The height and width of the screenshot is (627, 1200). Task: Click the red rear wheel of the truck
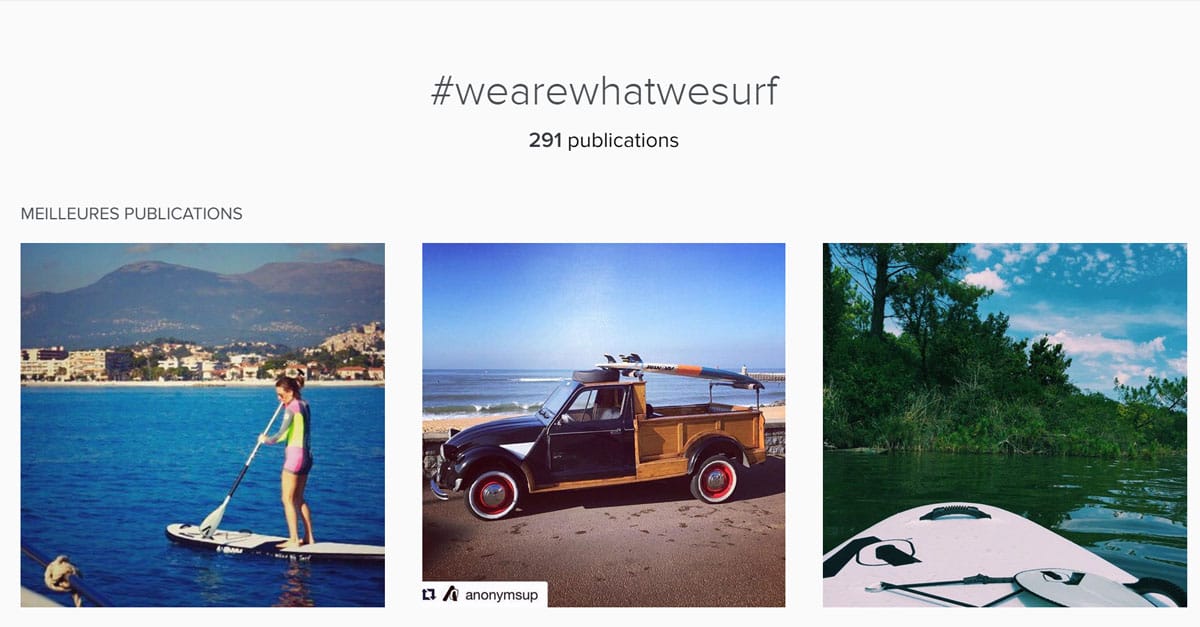coord(715,480)
